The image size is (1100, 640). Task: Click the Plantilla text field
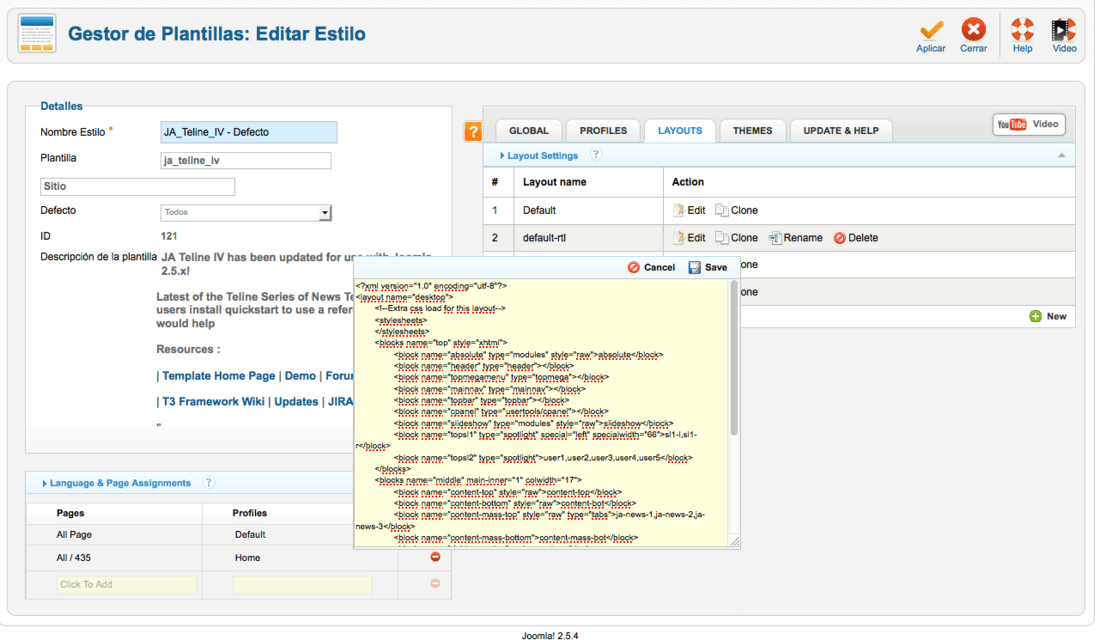(246, 161)
